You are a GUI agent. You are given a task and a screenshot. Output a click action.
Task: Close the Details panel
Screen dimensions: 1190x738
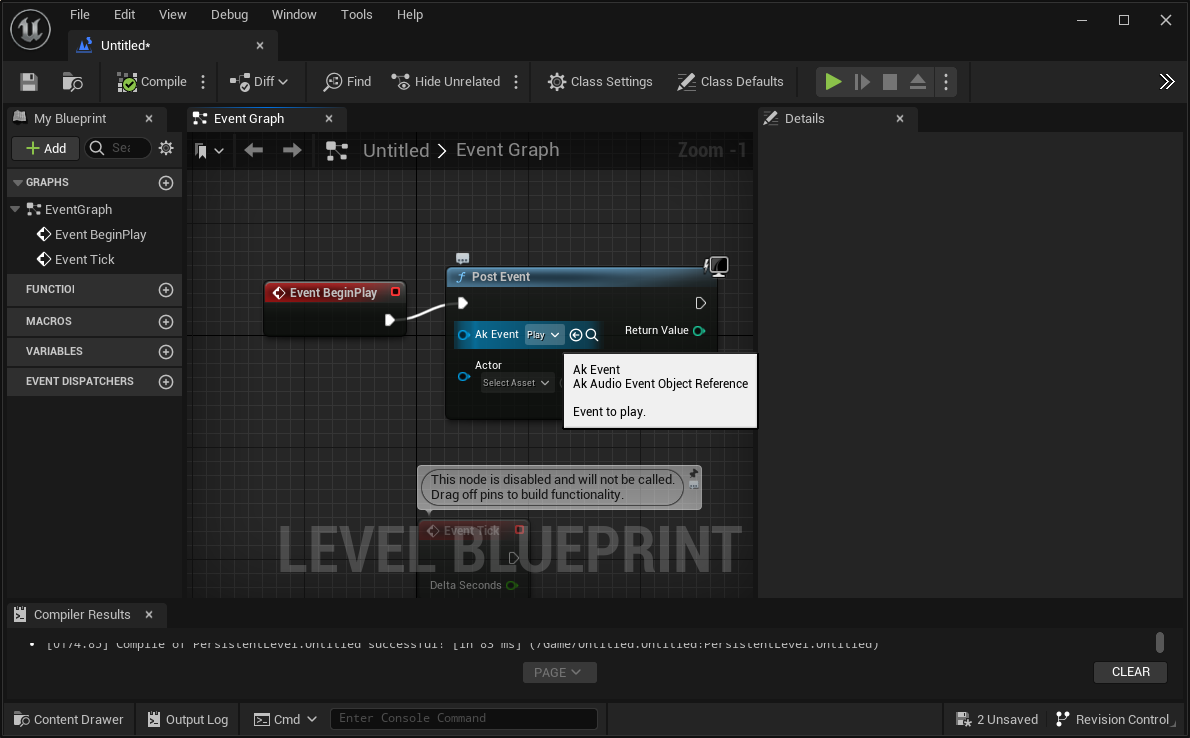[x=900, y=118]
